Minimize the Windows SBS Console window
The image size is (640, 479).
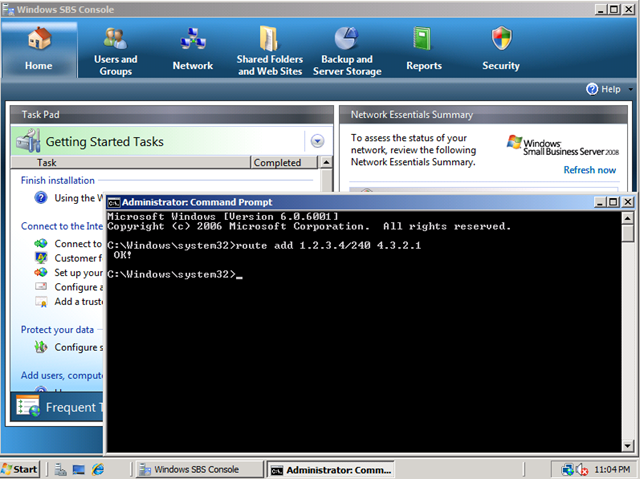[x=600, y=9]
